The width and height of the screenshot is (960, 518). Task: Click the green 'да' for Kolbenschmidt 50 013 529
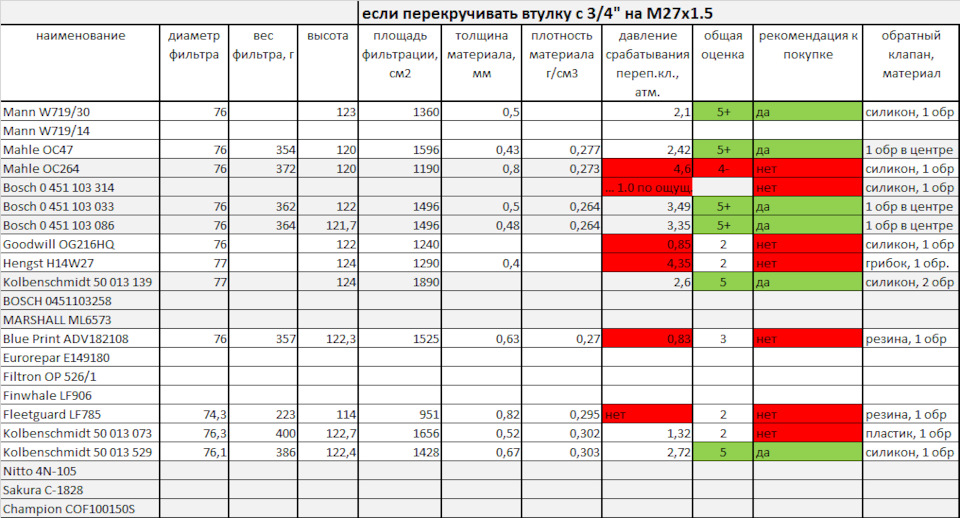pos(808,452)
